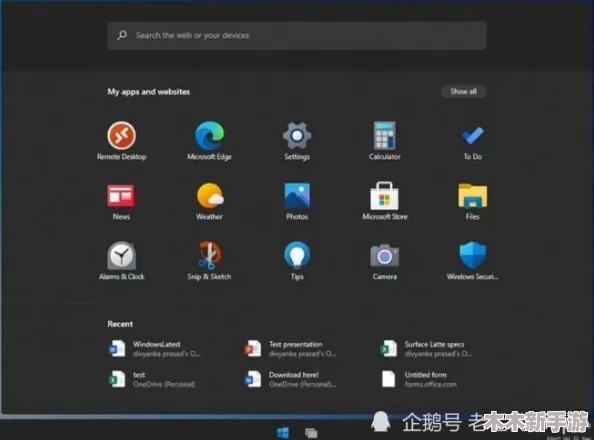Click the Windows Start button on taskbar

[x=283, y=432]
